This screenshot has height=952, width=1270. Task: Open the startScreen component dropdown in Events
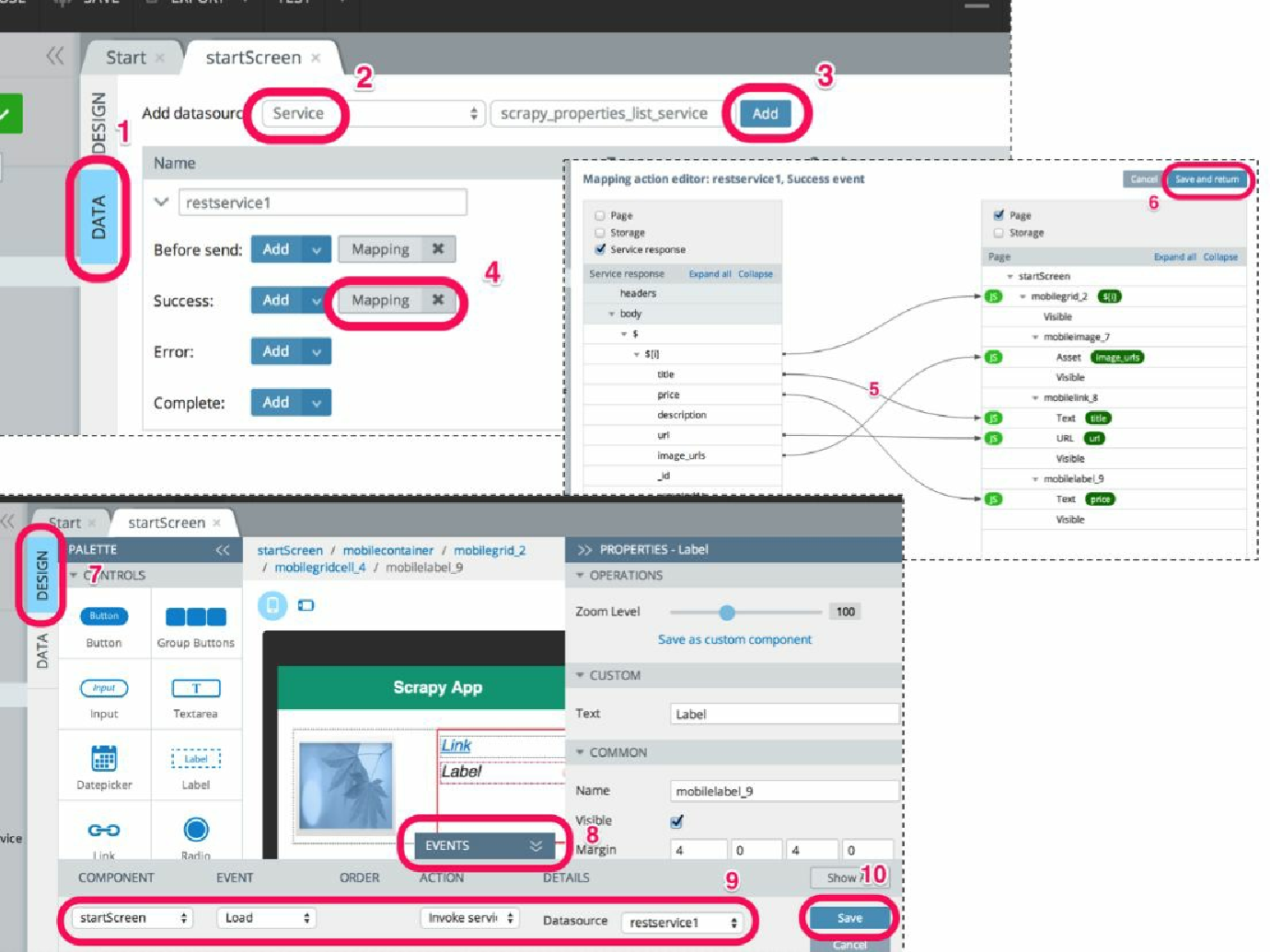click(132, 918)
